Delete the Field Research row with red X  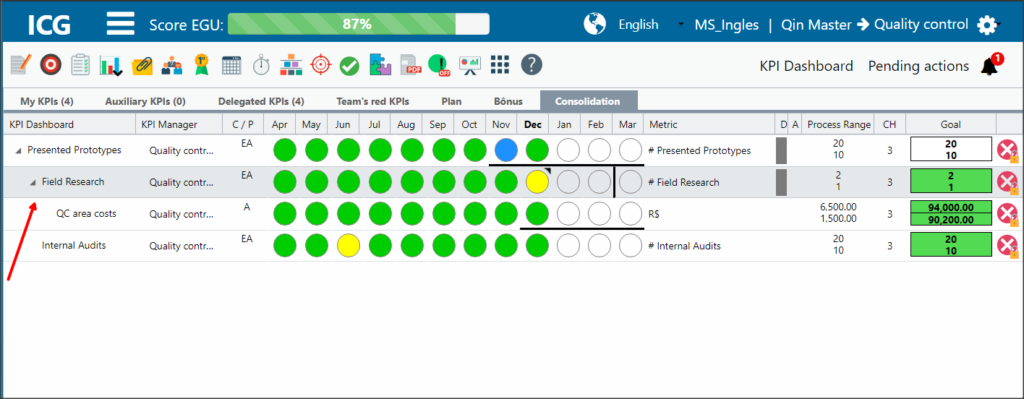(x=1008, y=182)
